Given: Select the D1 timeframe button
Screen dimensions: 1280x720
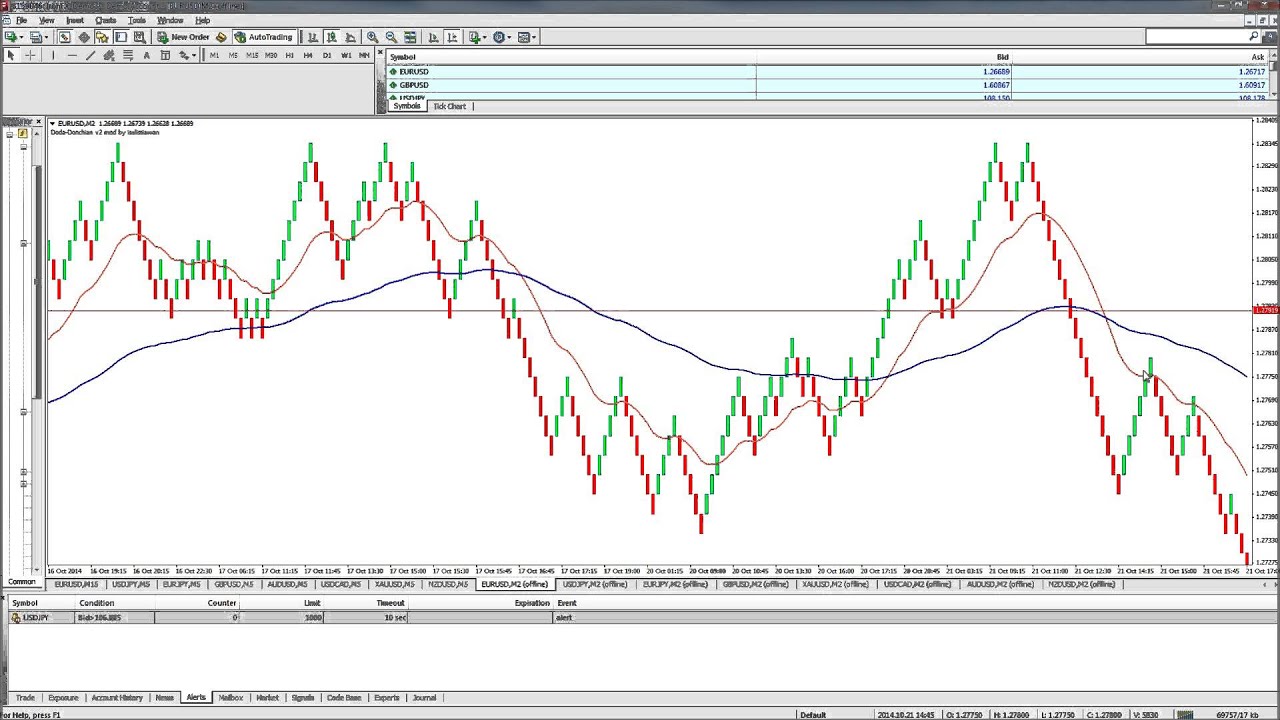Looking at the screenshot, I should point(327,55).
